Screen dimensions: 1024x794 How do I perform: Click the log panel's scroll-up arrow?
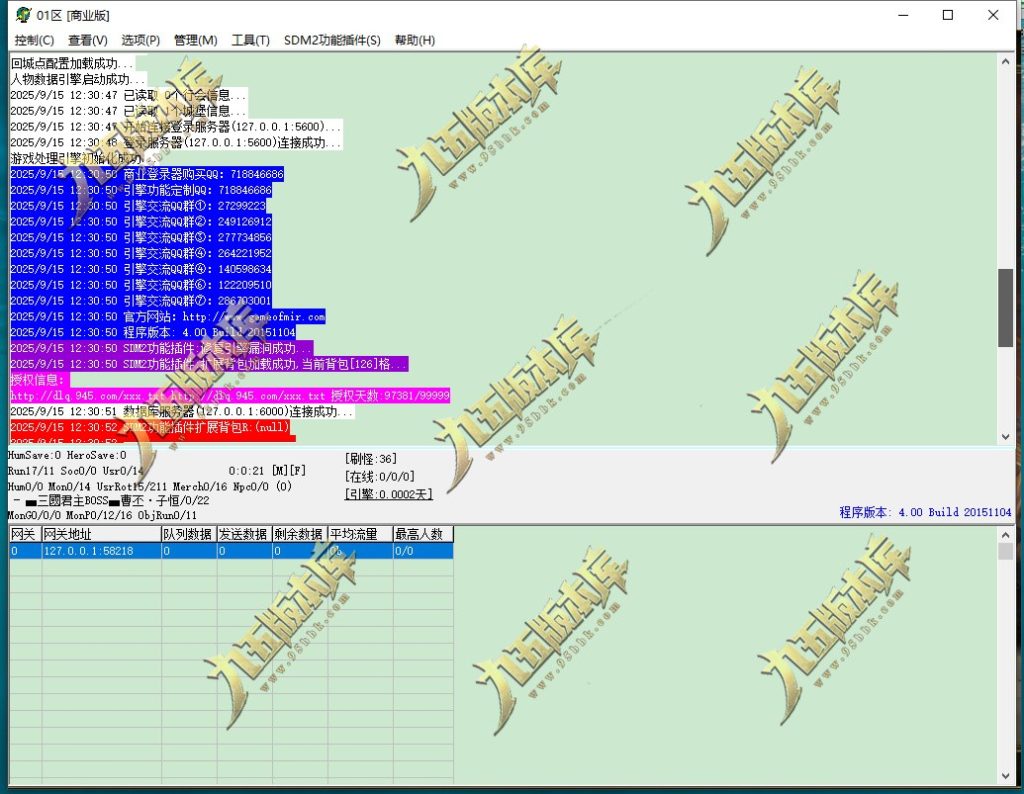point(1006,62)
